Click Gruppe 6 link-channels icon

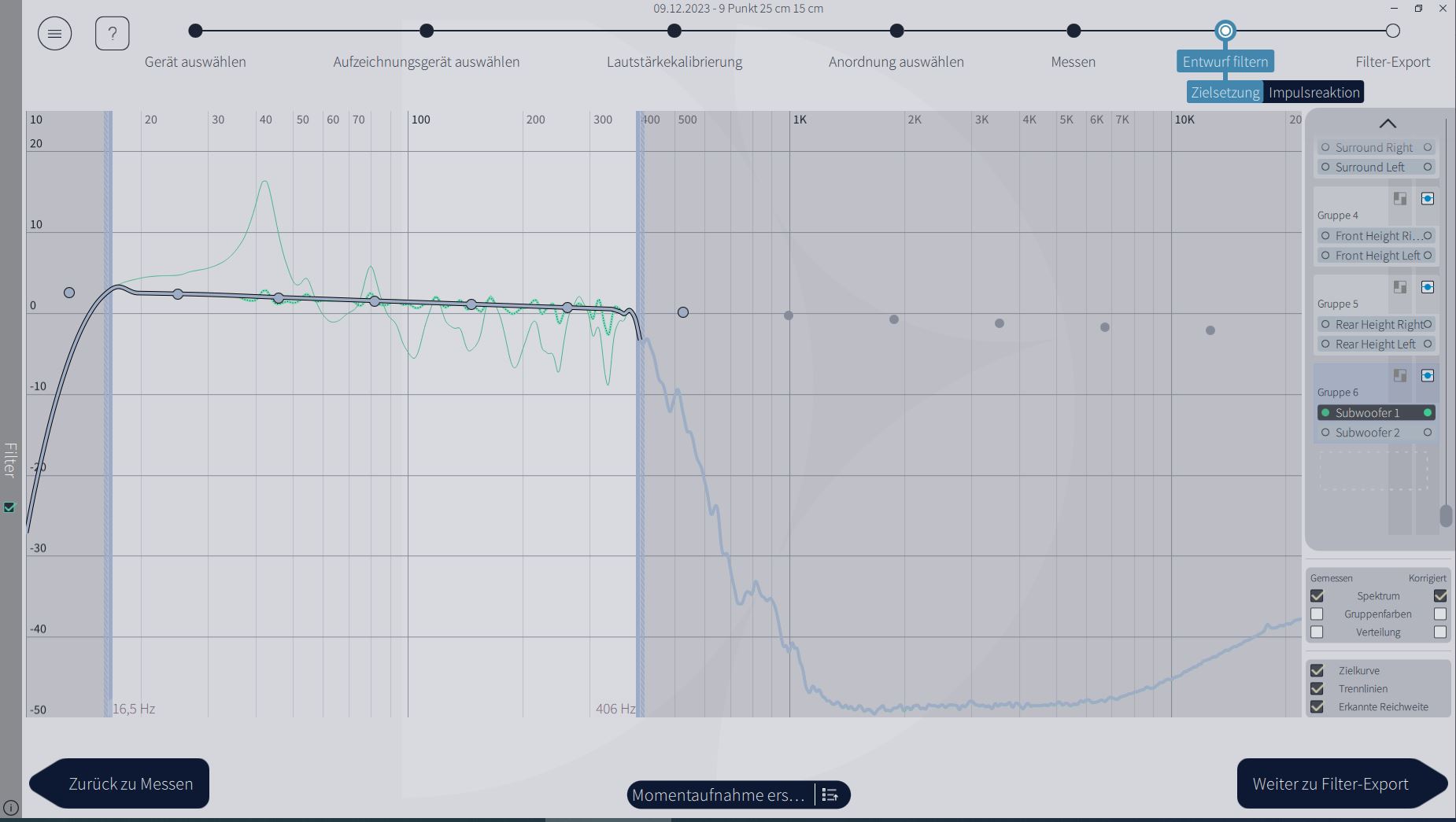[x=1400, y=375]
